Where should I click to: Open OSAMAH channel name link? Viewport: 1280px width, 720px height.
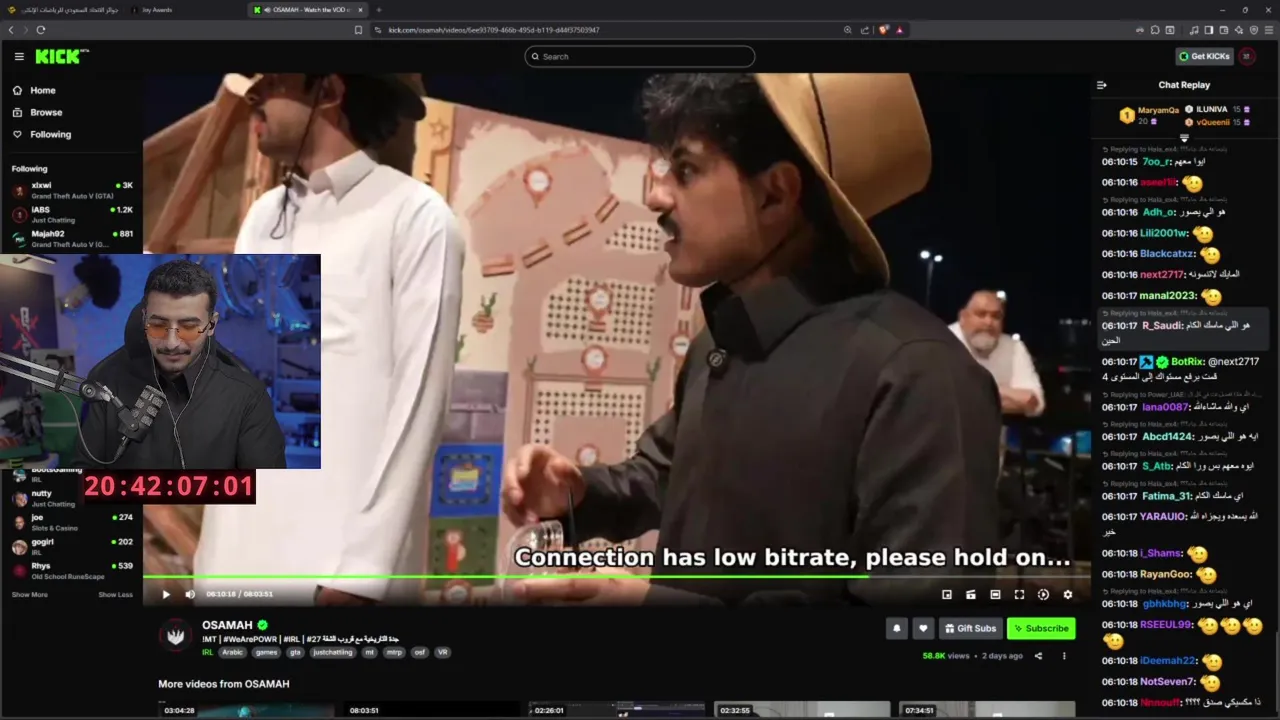click(x=227, y=625)
